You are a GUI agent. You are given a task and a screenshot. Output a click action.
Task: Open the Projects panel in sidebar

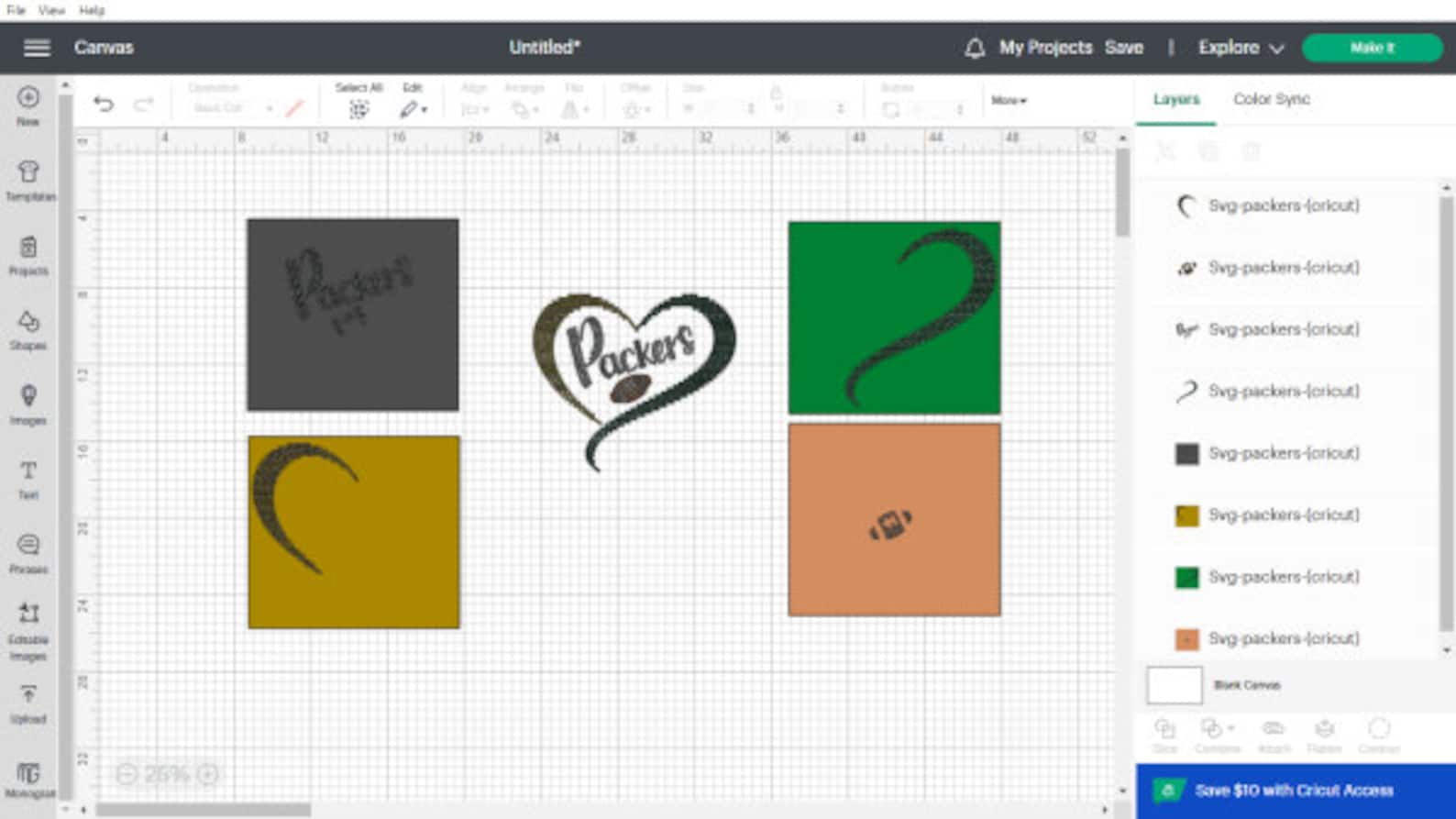[28, 256]
